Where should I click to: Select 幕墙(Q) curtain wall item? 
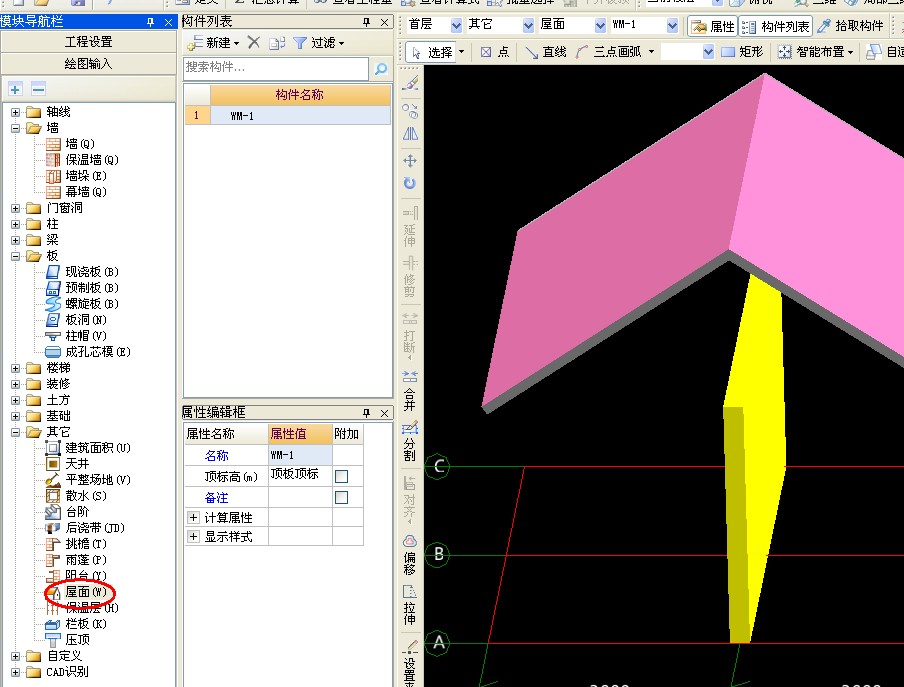(x=86, y=192)
